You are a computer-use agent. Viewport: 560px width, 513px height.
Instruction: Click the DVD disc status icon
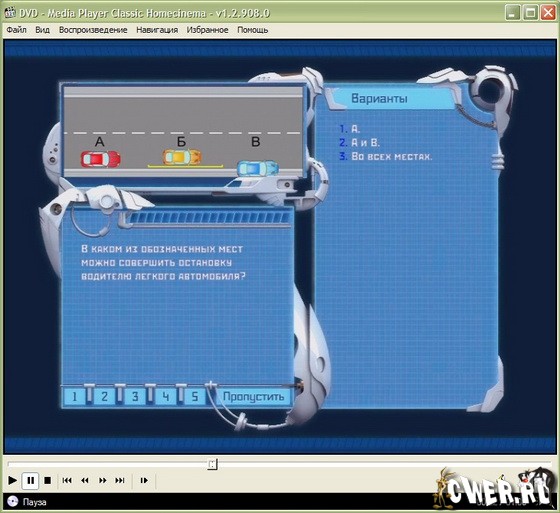(x=12, y=502)
